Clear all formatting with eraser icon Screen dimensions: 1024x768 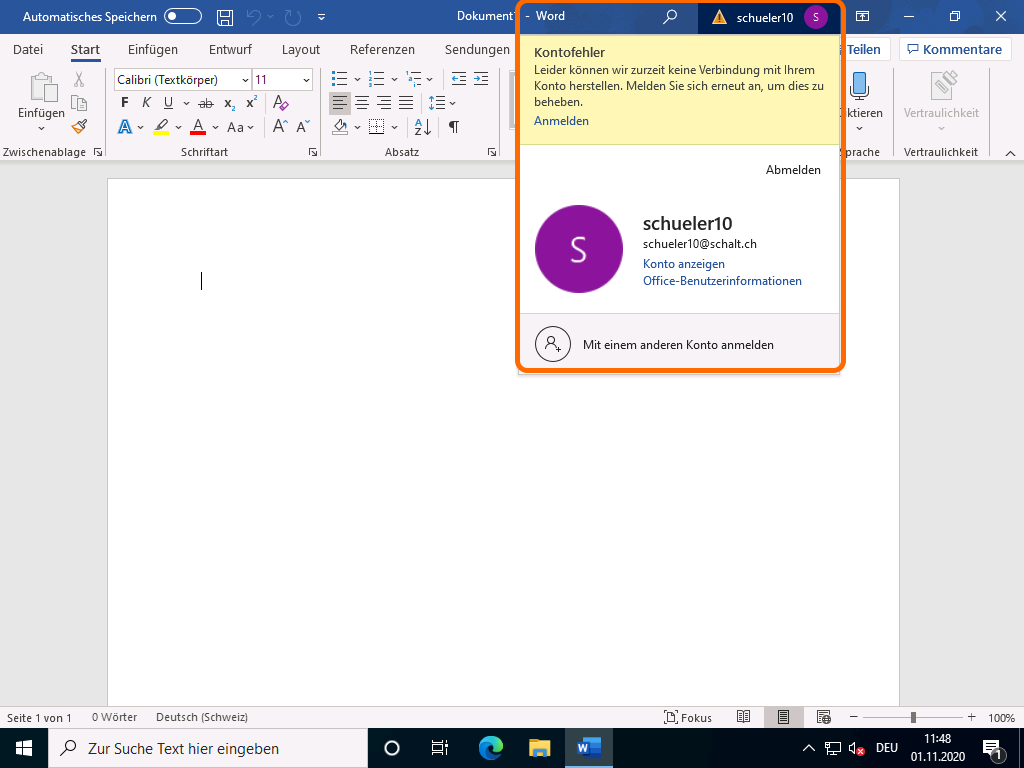280,103
